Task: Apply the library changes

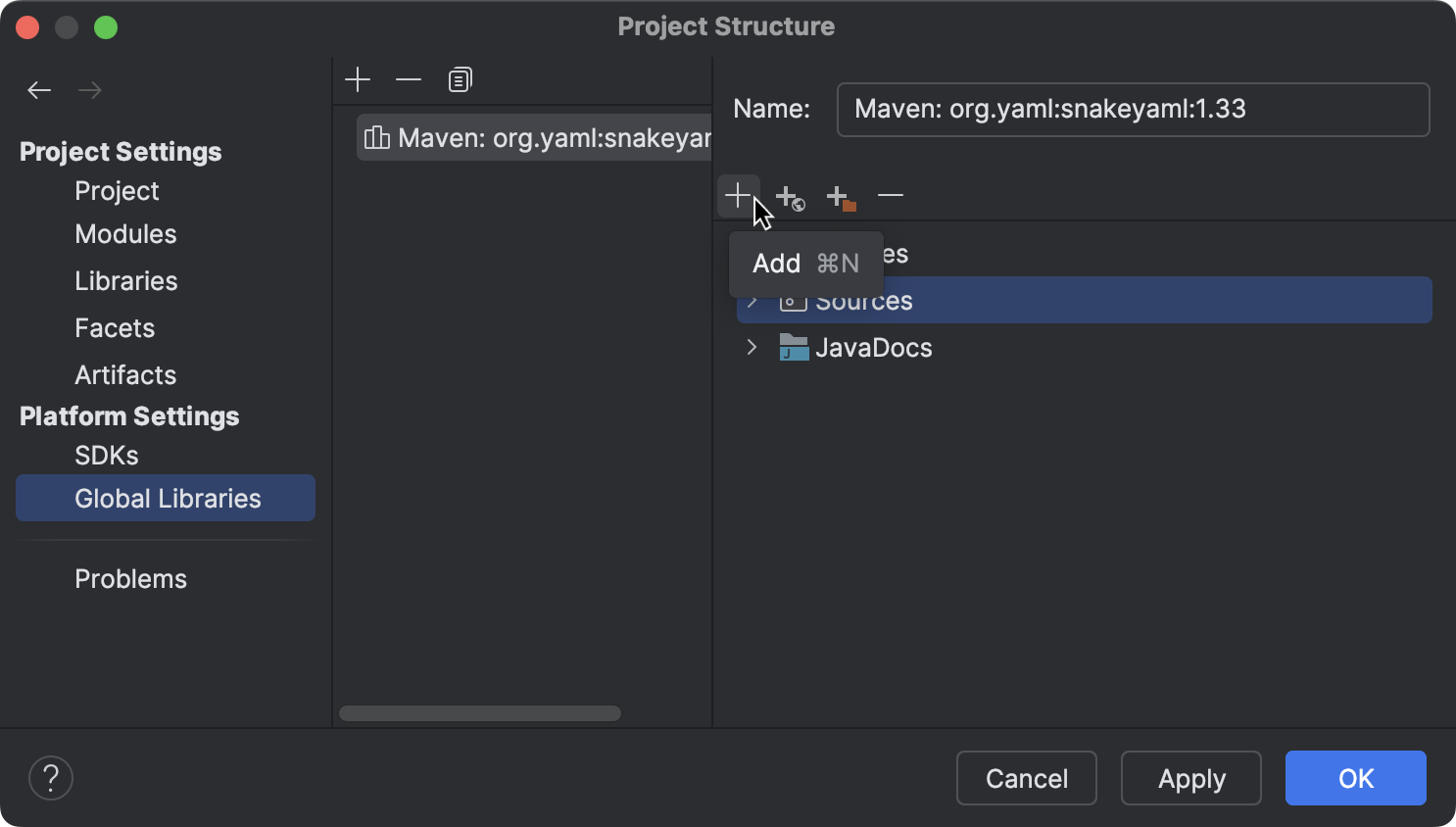Action: pyautogui.click(x=1190, y=777)
